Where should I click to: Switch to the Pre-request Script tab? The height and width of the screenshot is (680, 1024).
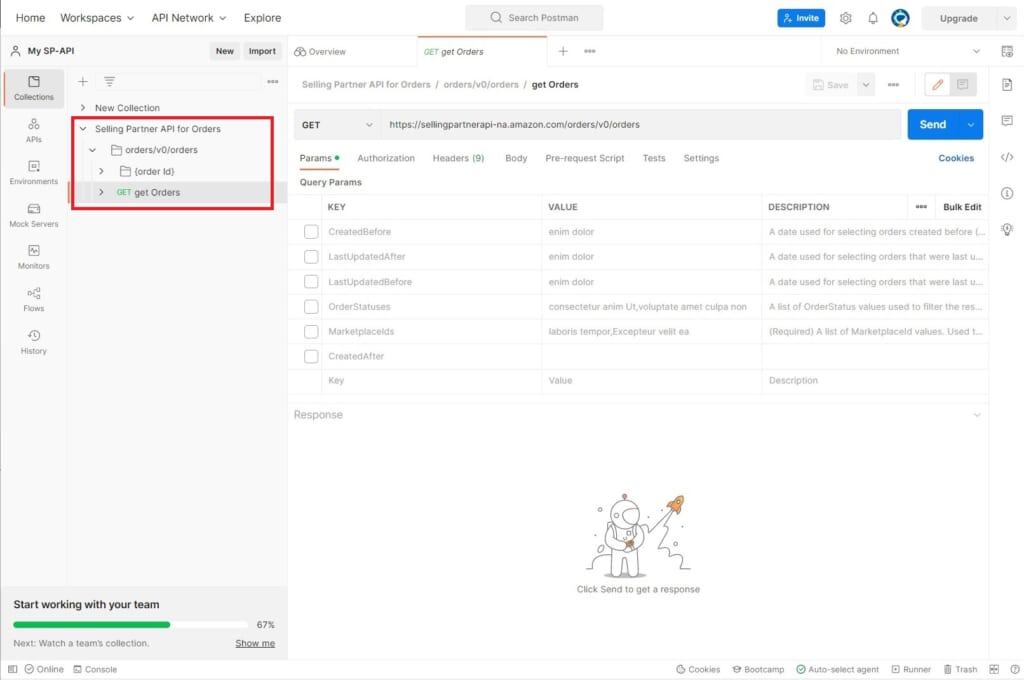click(584, 158)
